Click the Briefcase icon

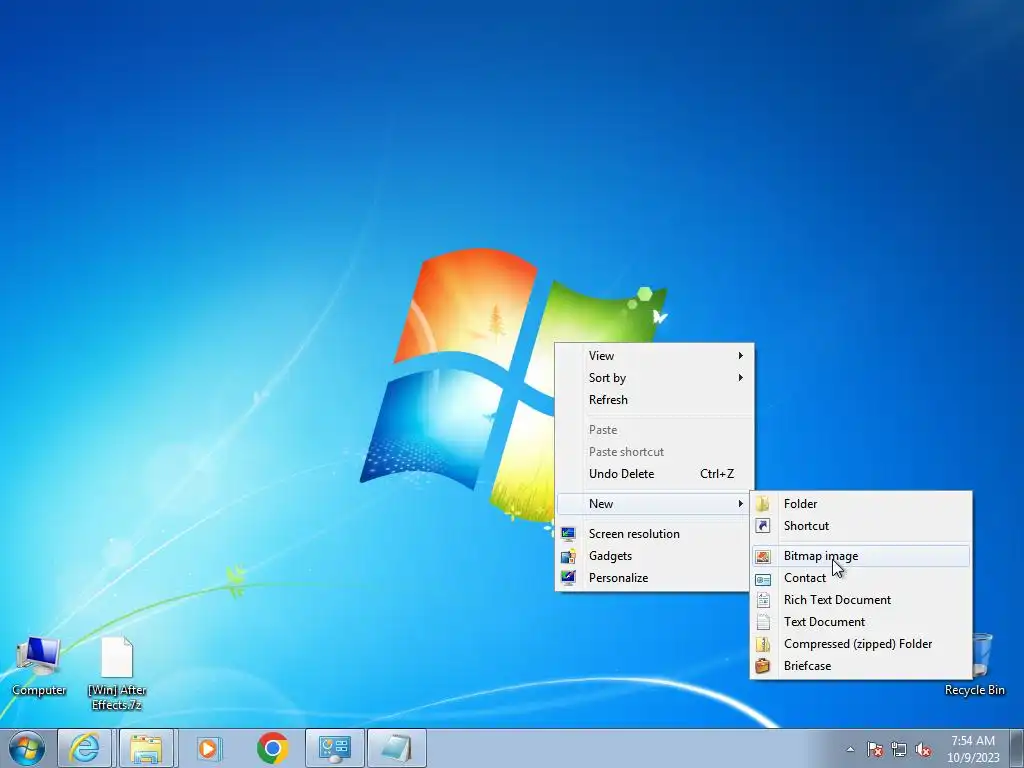tap(763, 665)
